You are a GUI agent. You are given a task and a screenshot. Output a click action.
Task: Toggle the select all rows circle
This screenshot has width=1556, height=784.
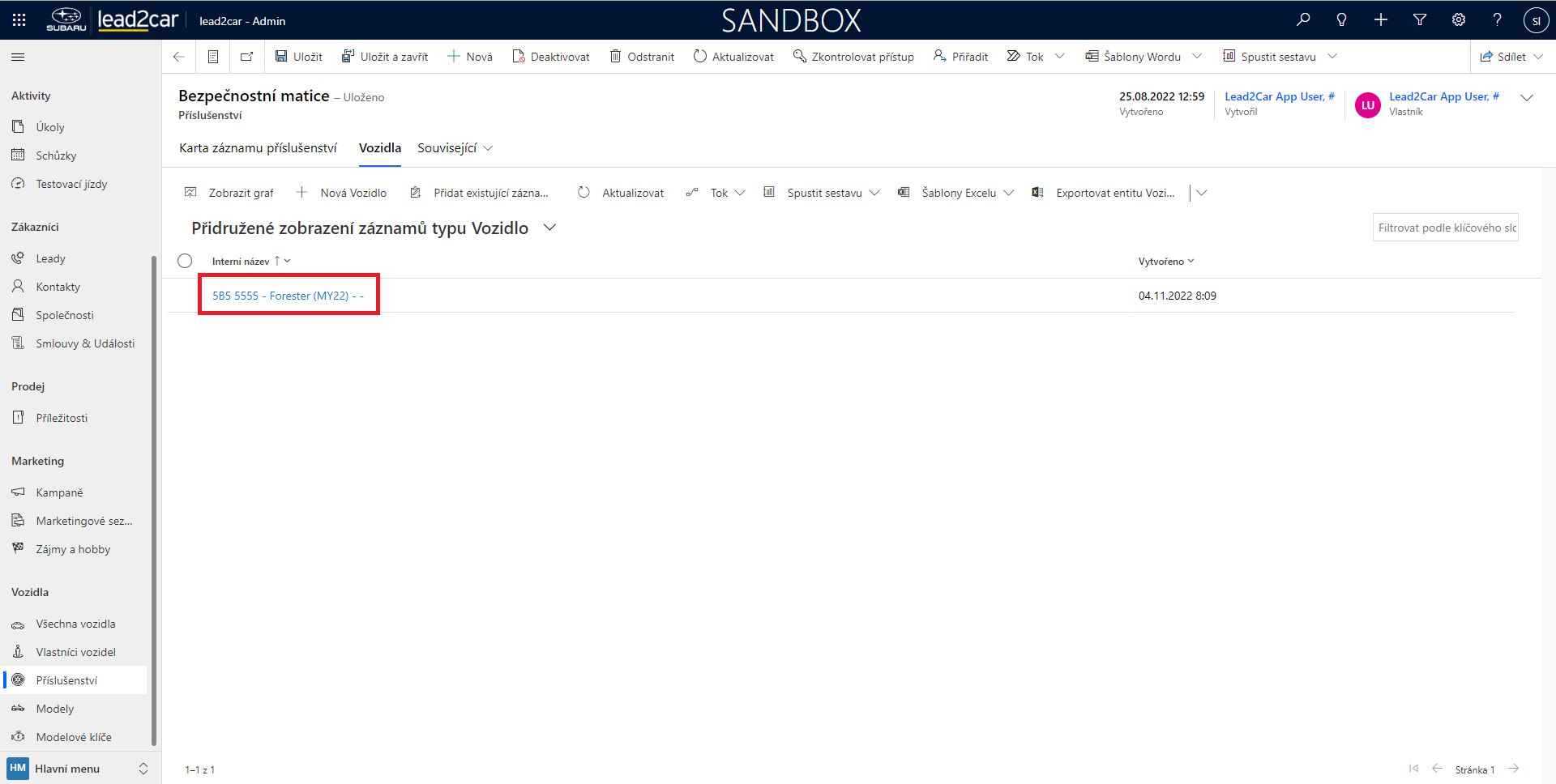pos(185,261)
